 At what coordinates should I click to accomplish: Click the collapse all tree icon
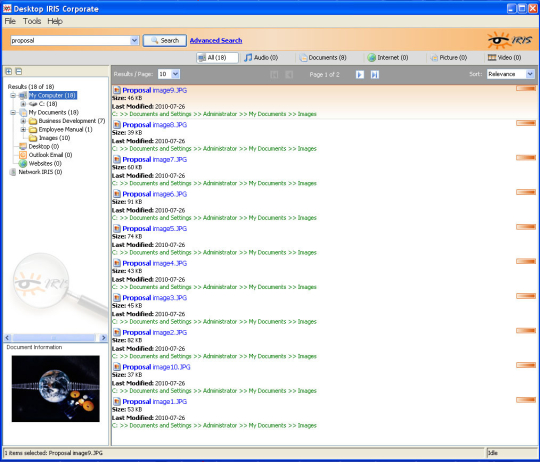(x=19, y=72)
